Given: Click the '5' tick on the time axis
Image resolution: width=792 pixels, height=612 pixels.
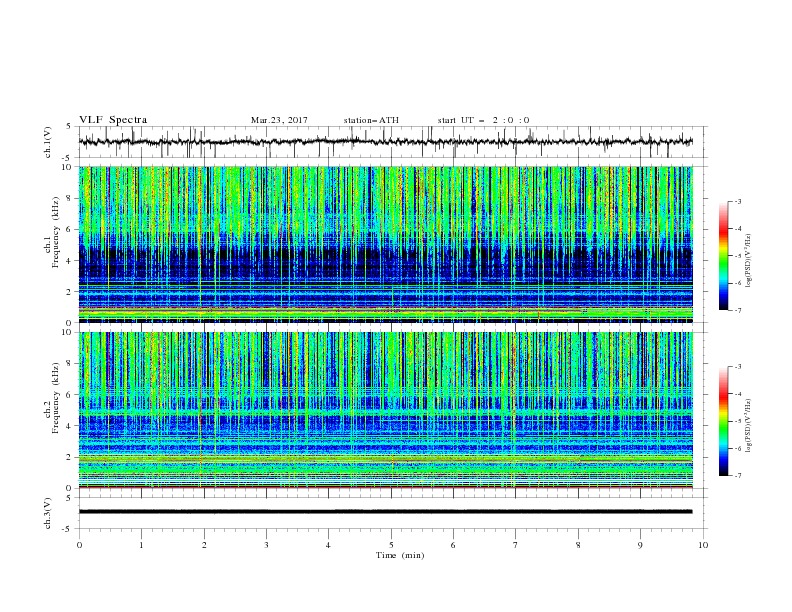Looking at the screenshot, I should pyautogui.click(x=391, y=545).
